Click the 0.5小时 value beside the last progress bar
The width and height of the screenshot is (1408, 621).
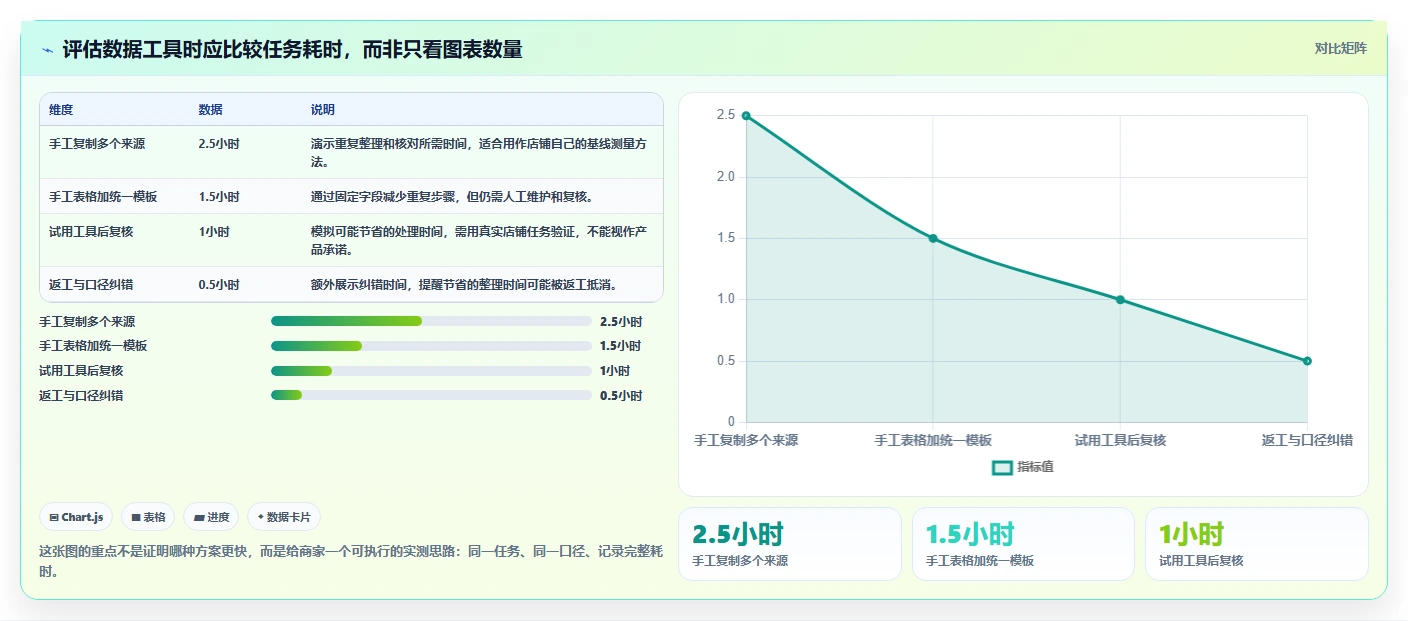621,396
